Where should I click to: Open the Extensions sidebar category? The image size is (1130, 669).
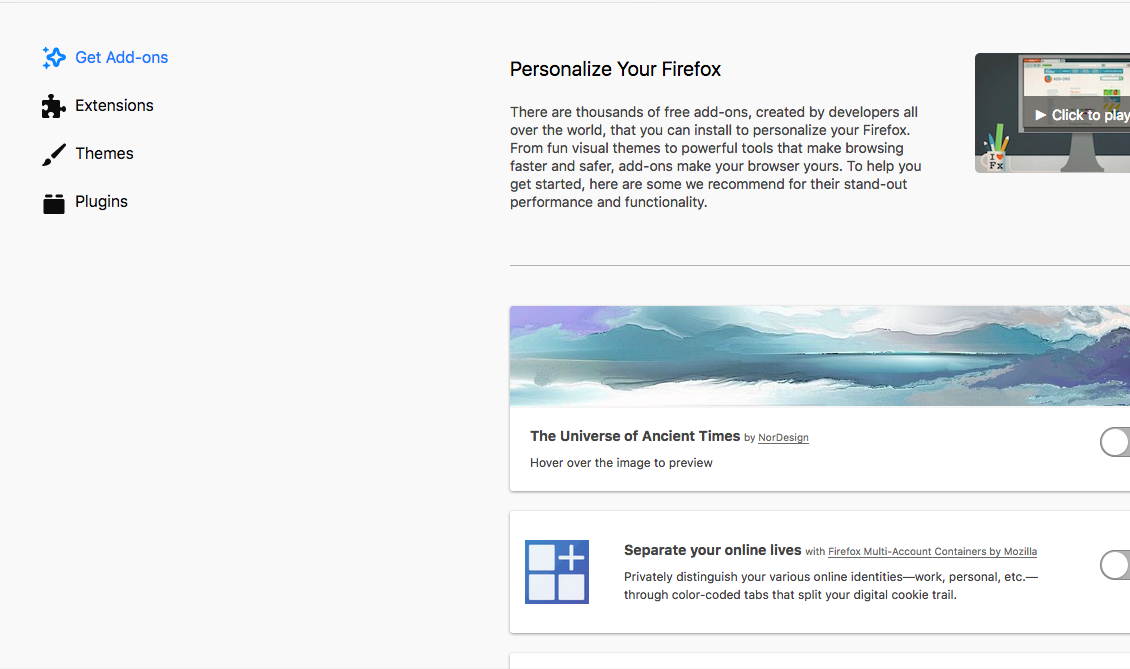tap(98, 106)
